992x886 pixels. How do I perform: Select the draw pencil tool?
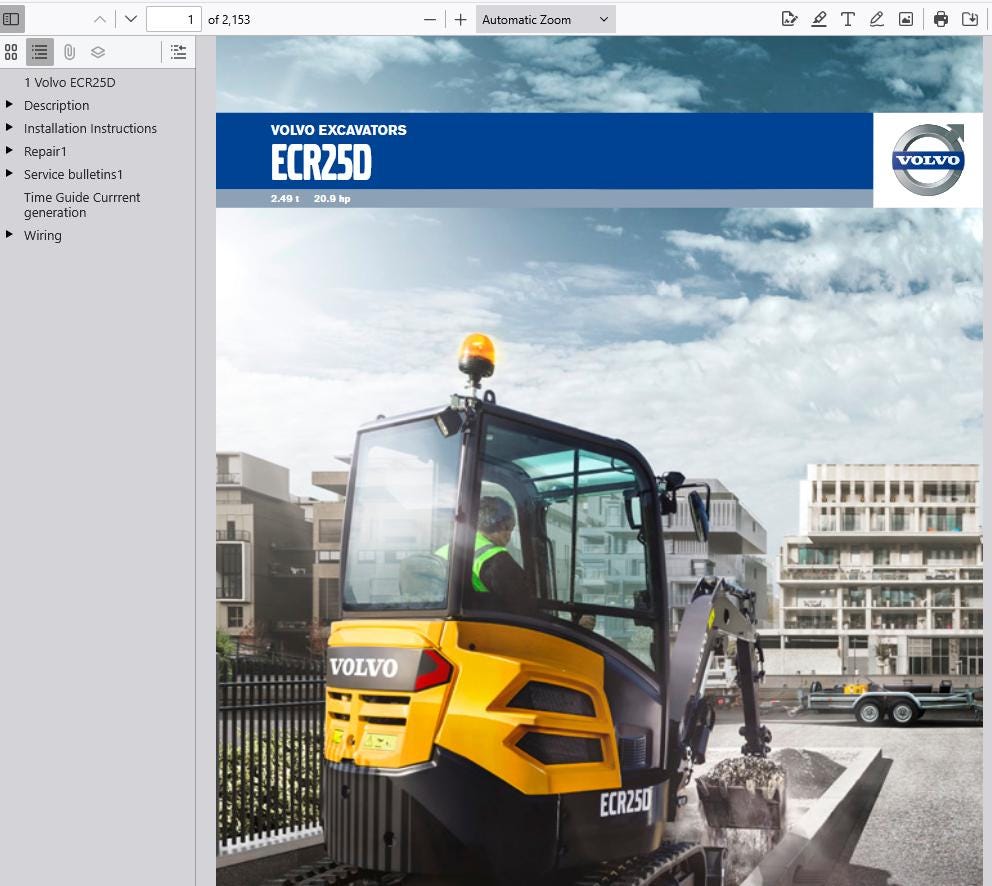coord(877,19)
